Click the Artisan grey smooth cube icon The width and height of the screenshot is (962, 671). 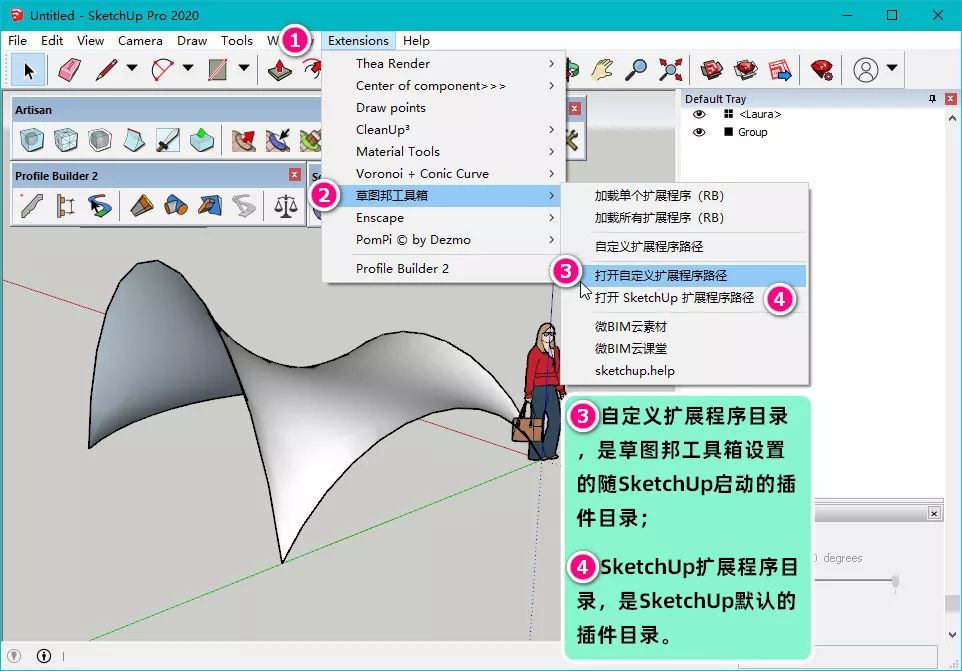99,140
